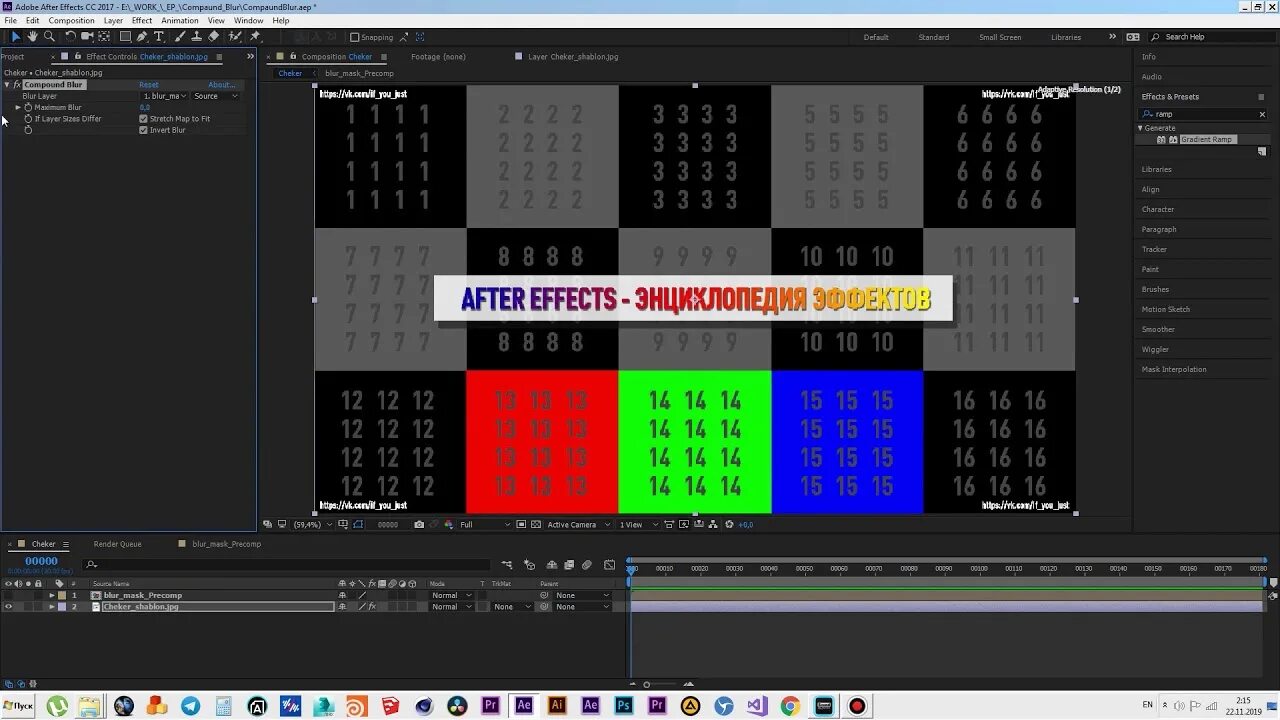Select the Hand tool
This screenshot has width=1280, height=720.
click(x=32, y=37)
